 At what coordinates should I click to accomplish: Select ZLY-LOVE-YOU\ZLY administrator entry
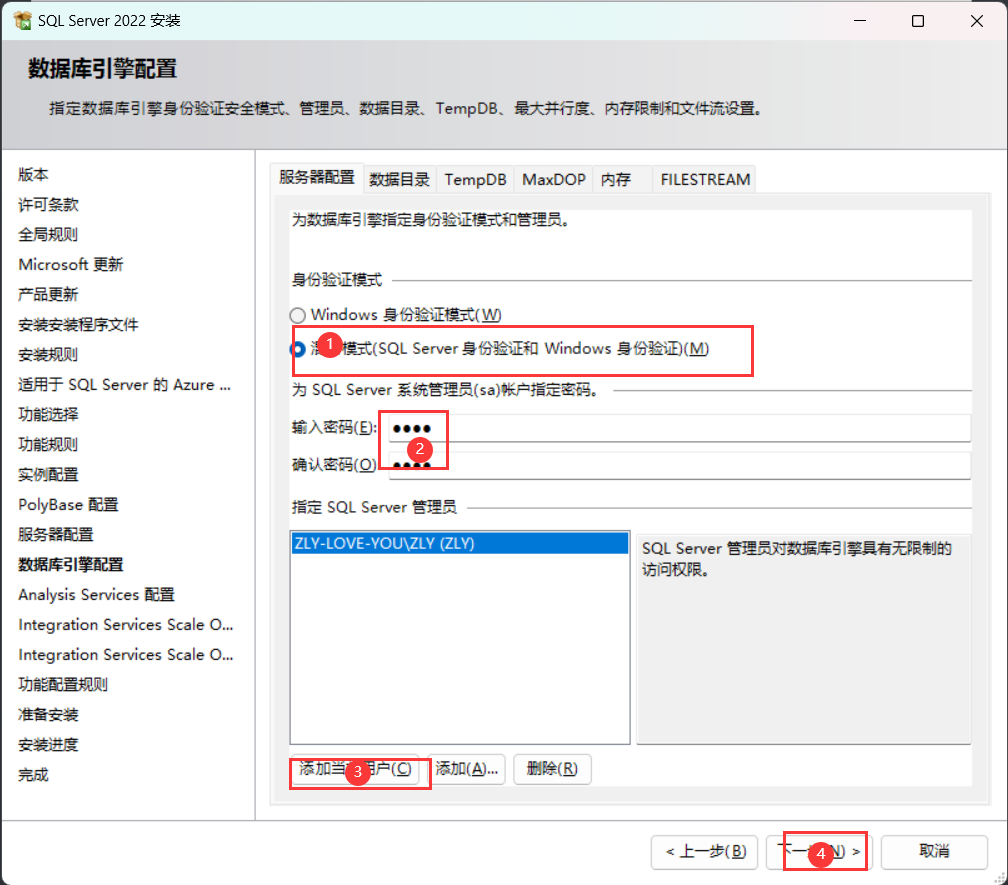(x=460, y=544)
